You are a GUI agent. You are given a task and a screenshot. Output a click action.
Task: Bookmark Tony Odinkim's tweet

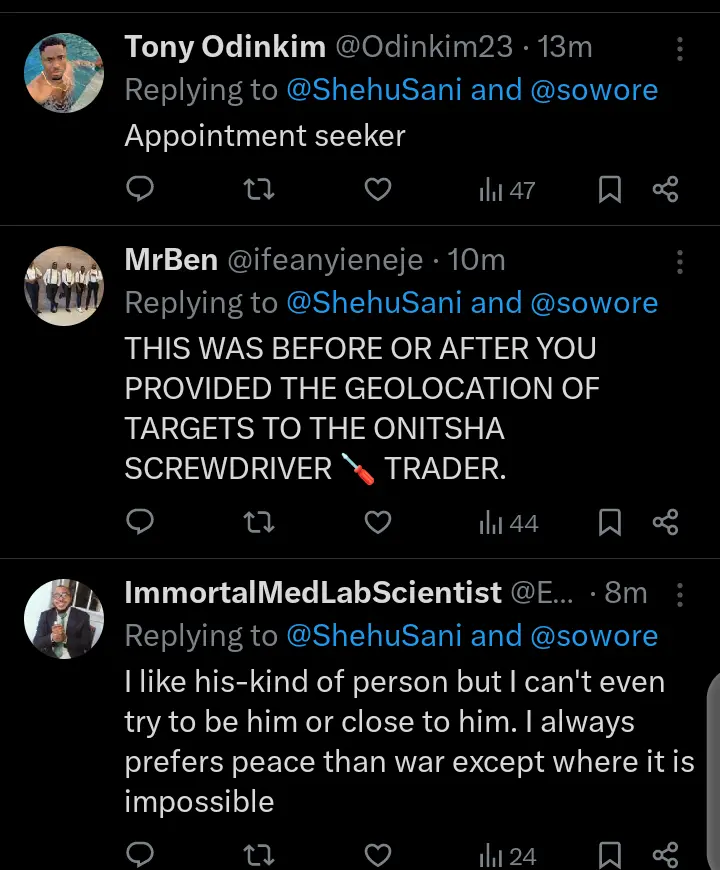[x=609, y=189]
